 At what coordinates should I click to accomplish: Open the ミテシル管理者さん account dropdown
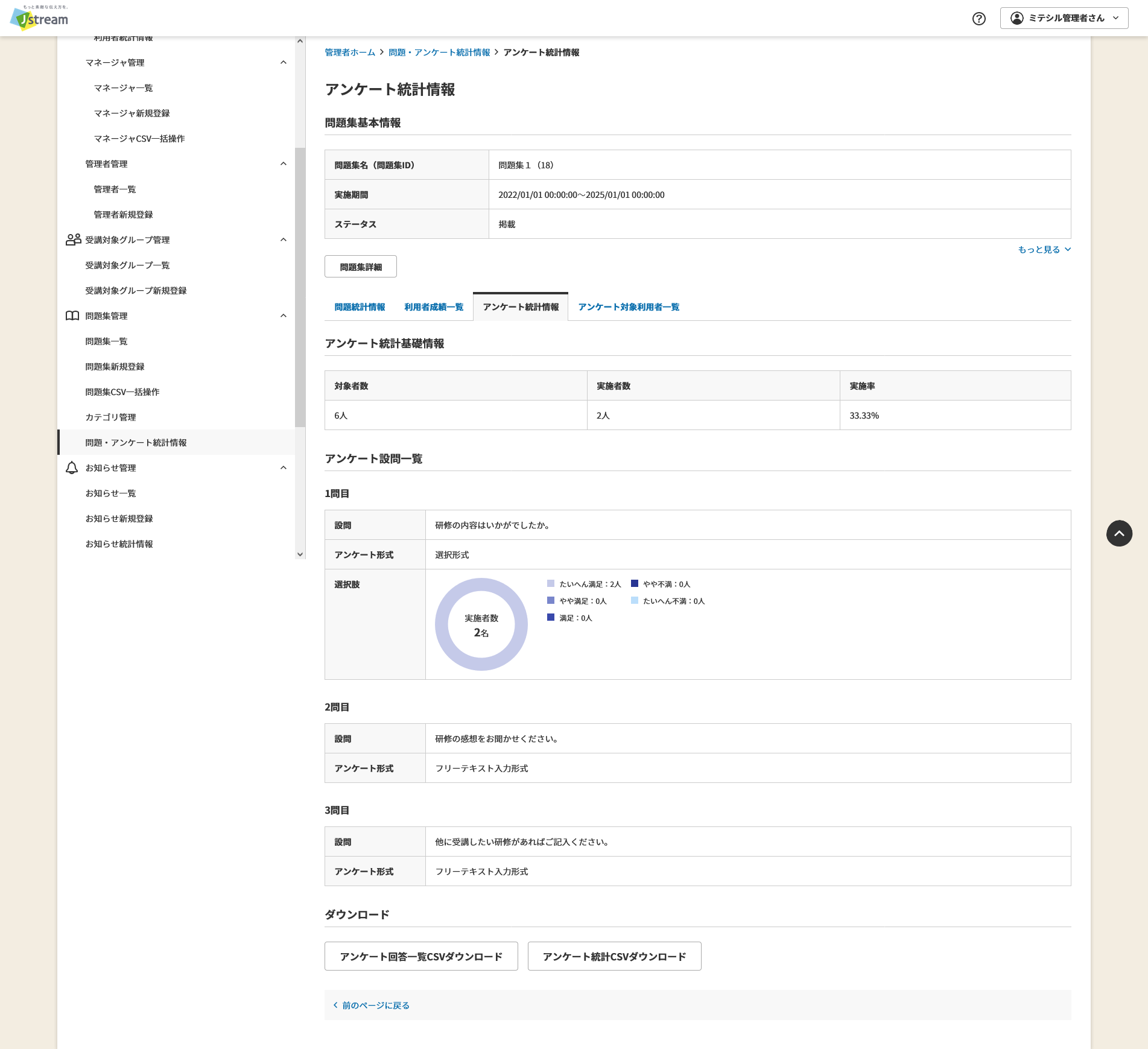point(1064,18)
